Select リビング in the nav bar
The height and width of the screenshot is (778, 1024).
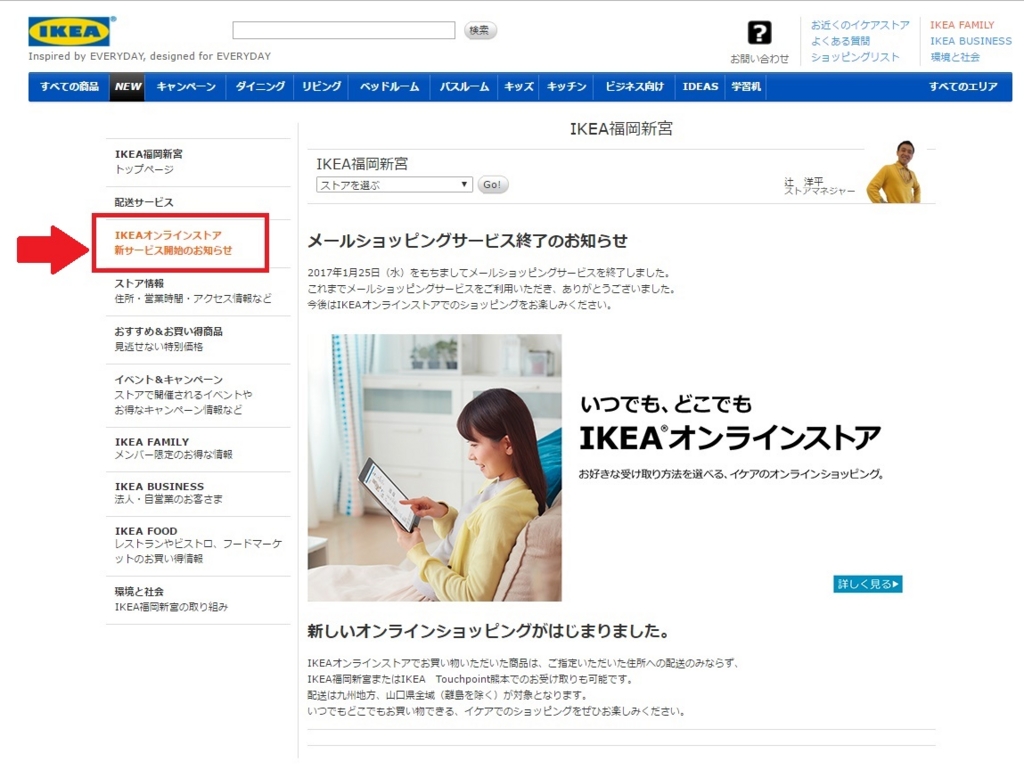pyautogui.click(x=321, y=86)
